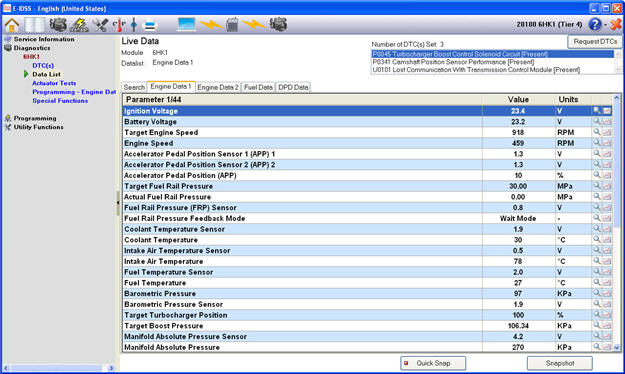The image size is (625, 374).
Task: Click the Request DTCs button
Action: pos(595,41)
